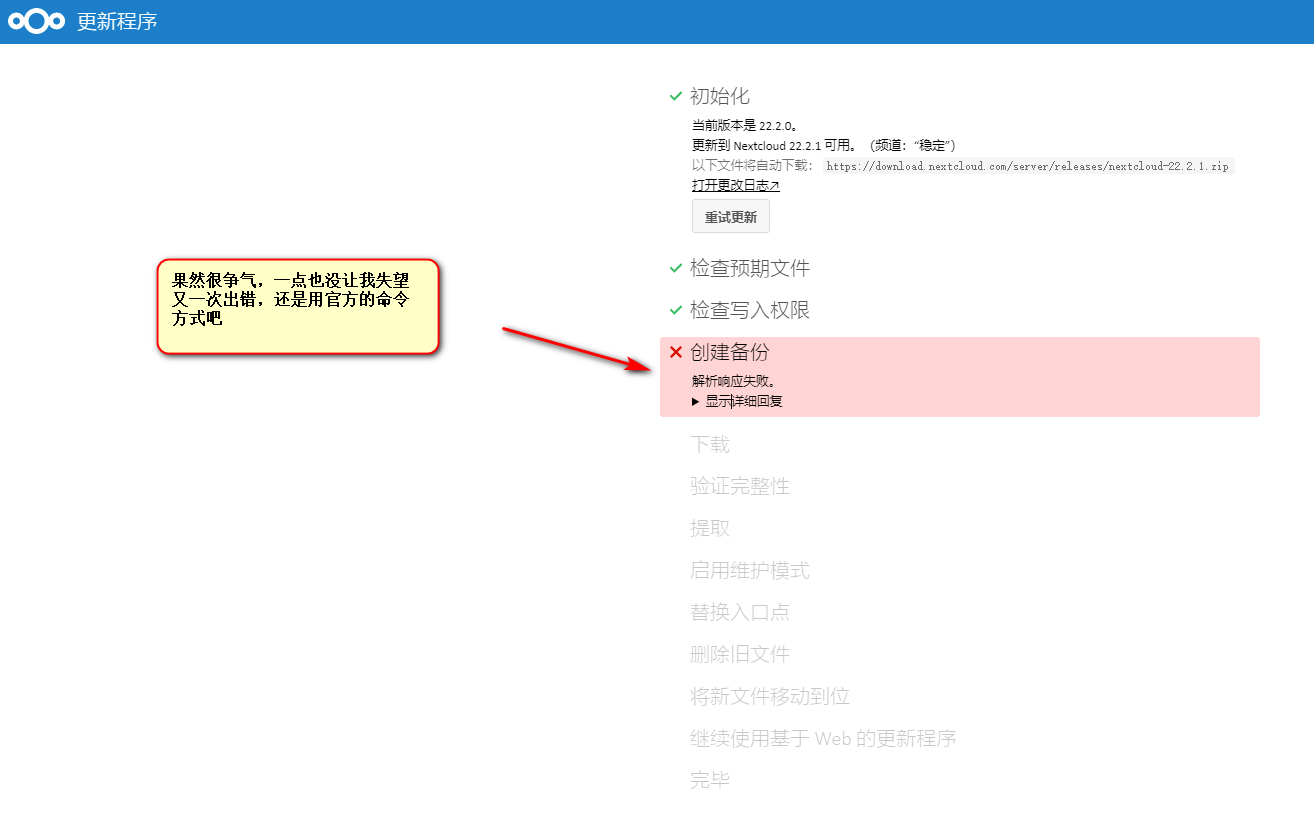
Task: Click the 解析响应失败 error message
Action: pyautogui.click(x=734, y=381)
